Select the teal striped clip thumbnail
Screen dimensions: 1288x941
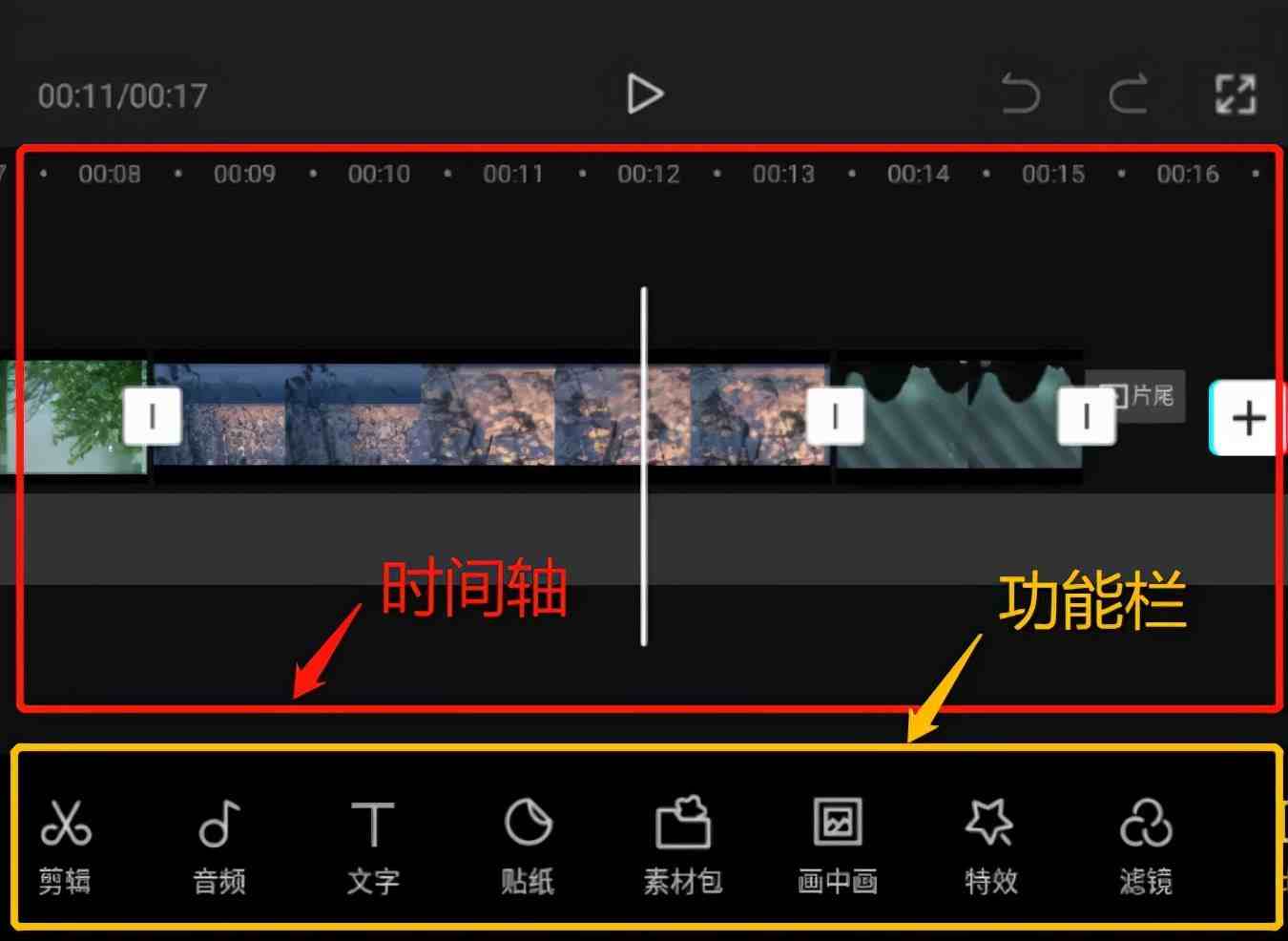click(x=959, y=414)
